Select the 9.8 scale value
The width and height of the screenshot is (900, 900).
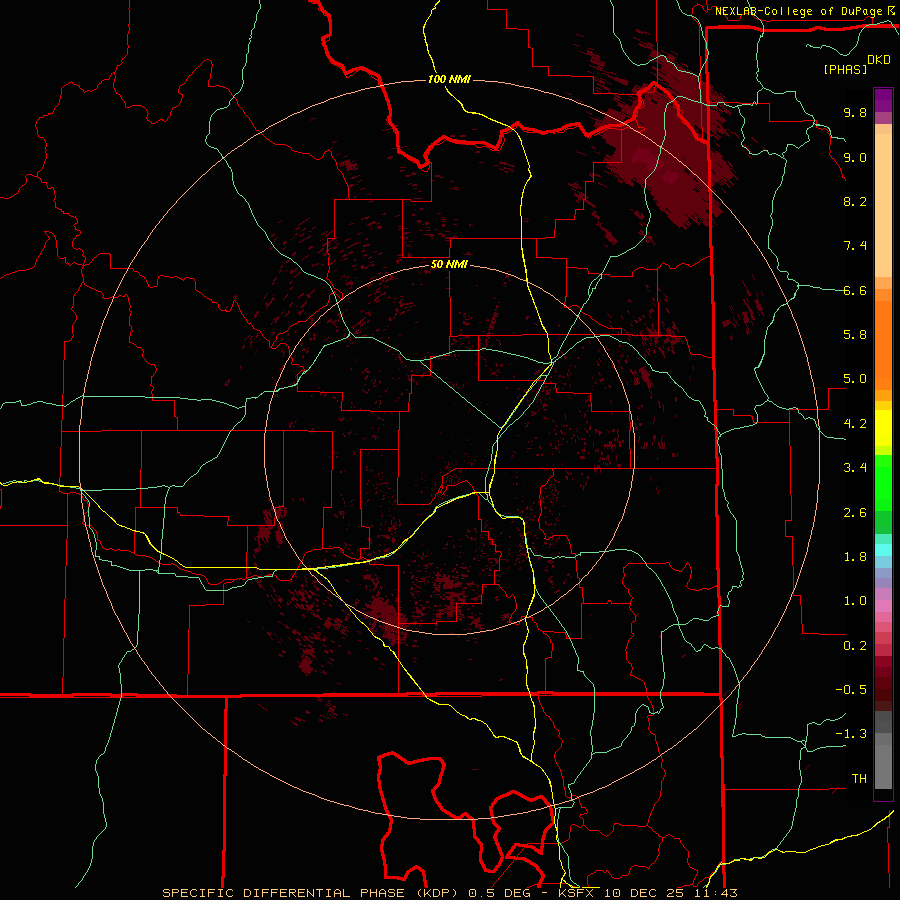(855, 112)
